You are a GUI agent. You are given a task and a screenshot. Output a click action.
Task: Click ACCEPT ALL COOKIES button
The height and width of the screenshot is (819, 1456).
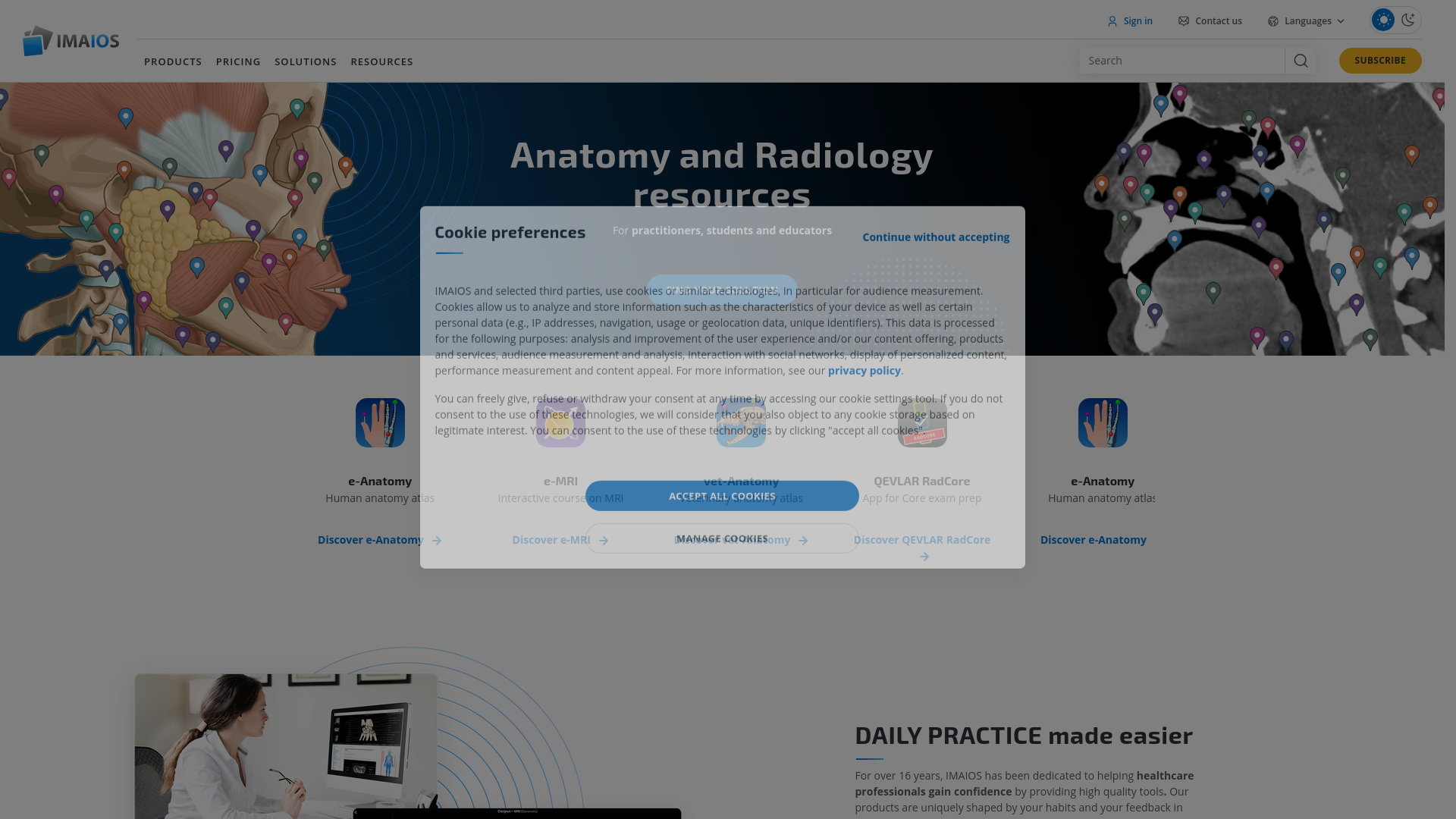pos(722,496)
